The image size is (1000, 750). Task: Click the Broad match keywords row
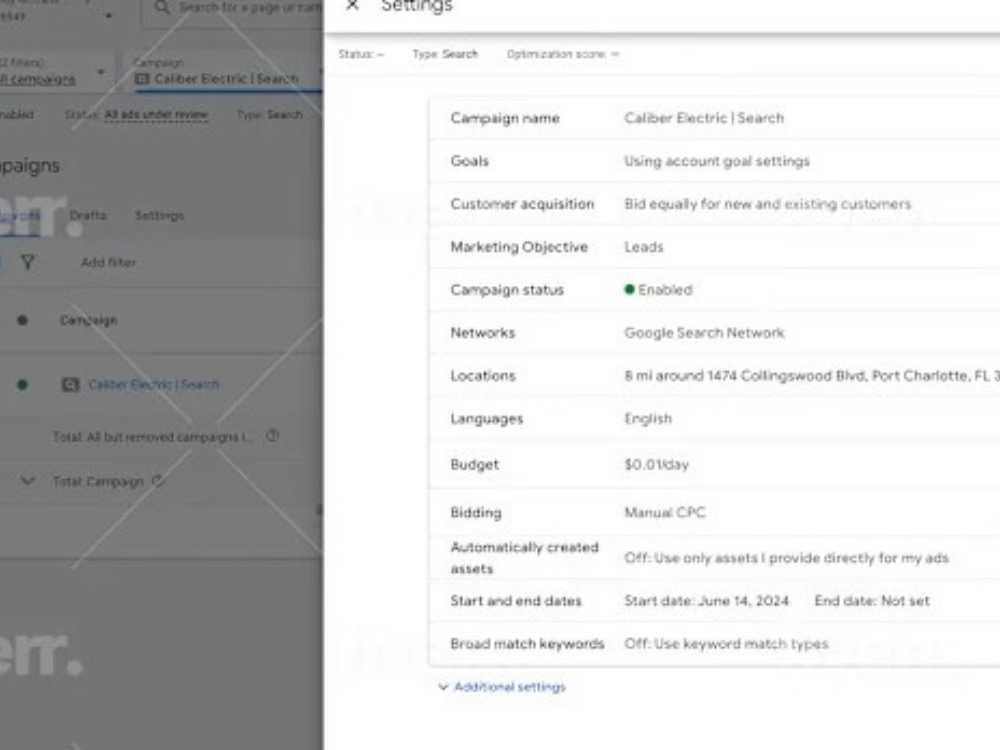click(x=714, y=643)
